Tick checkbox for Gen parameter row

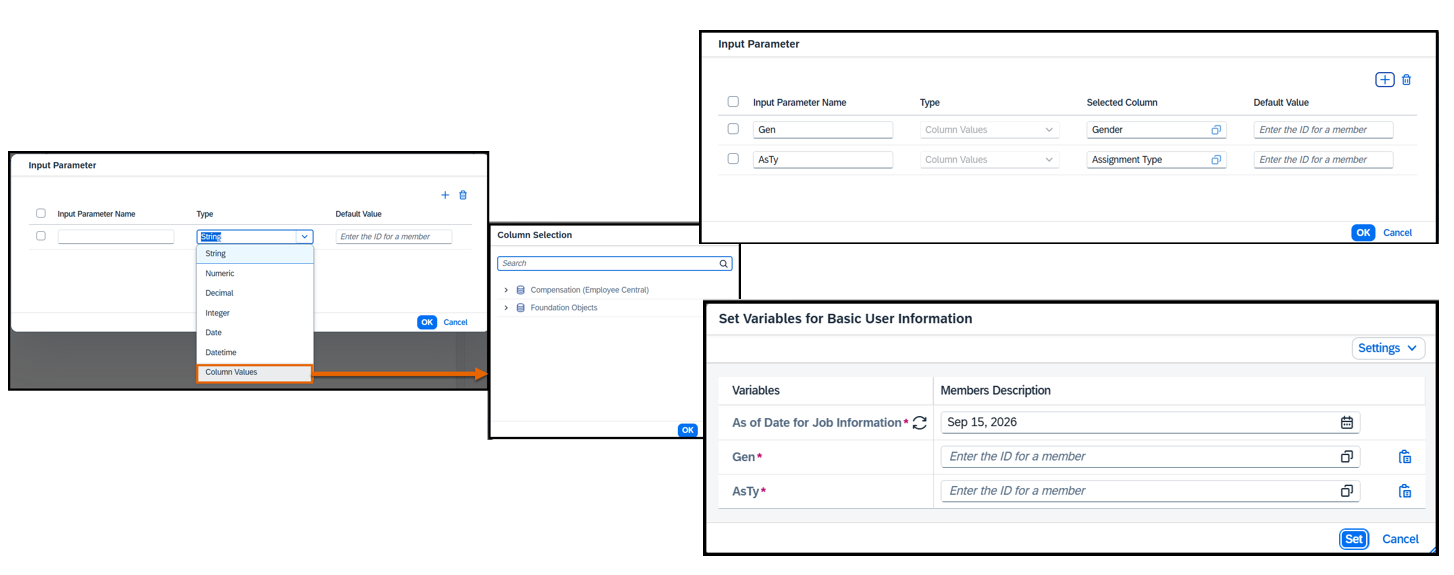coord(733,129)
